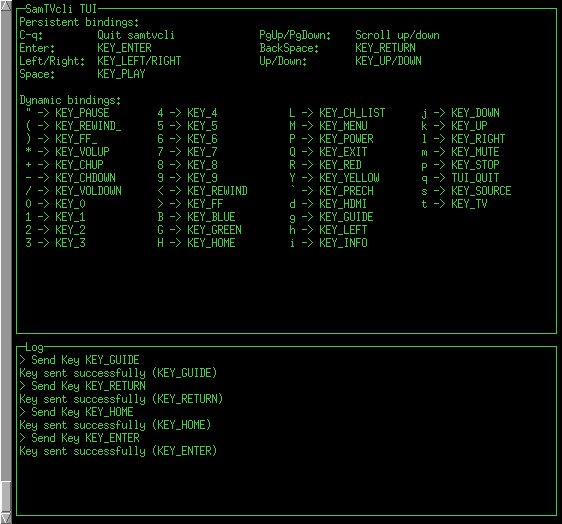
Task: Click 'KEY_RETURN' next to BackSpace
Action: [385, 48]
